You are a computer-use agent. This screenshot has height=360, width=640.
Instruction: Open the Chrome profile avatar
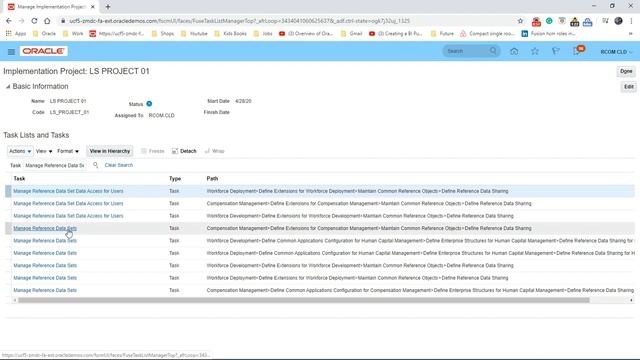pyautogui.click(x=618, y=21)
